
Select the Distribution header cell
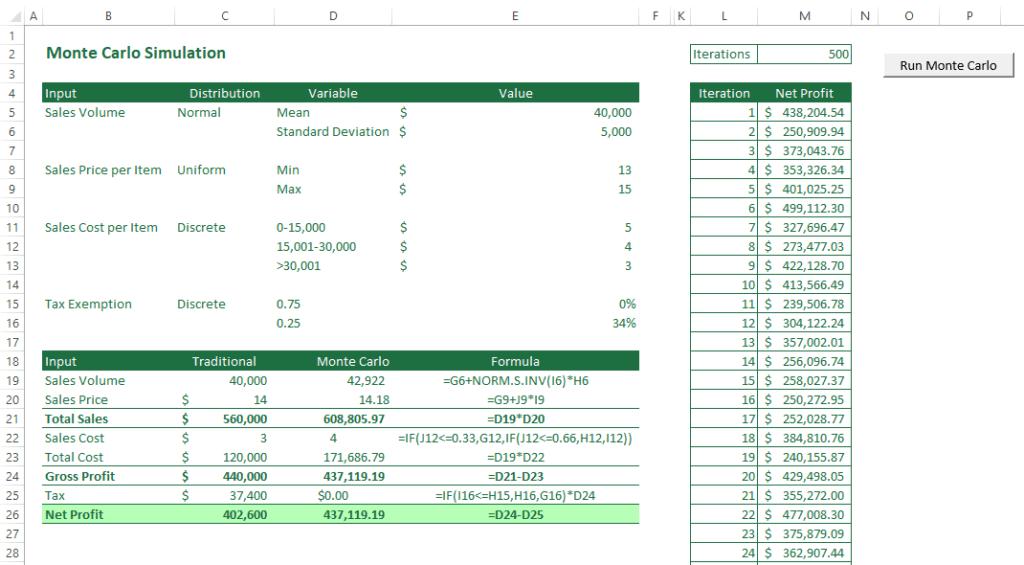click(x=225, y=93)
